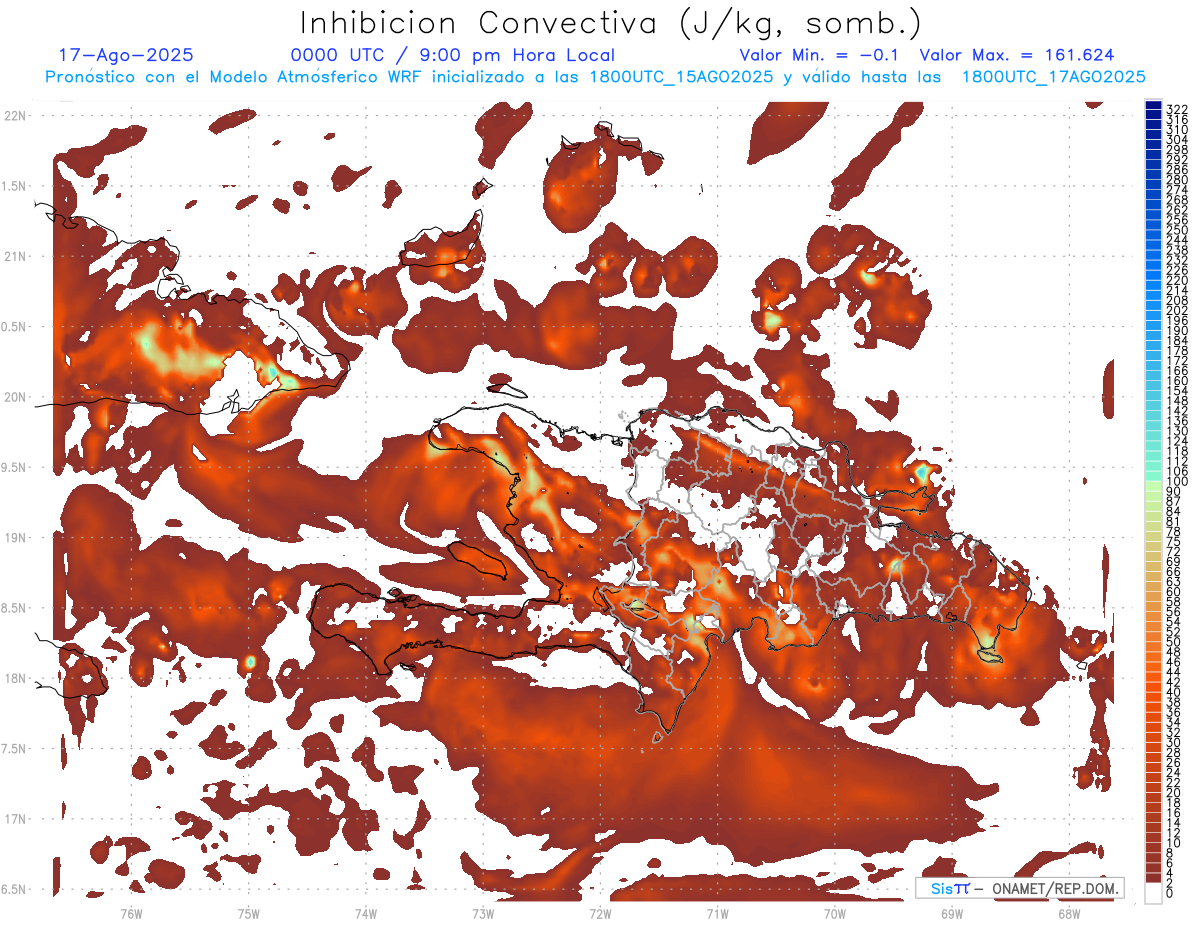
Task: Click the legend value '60' on color scale
Action: (1173, 591)
